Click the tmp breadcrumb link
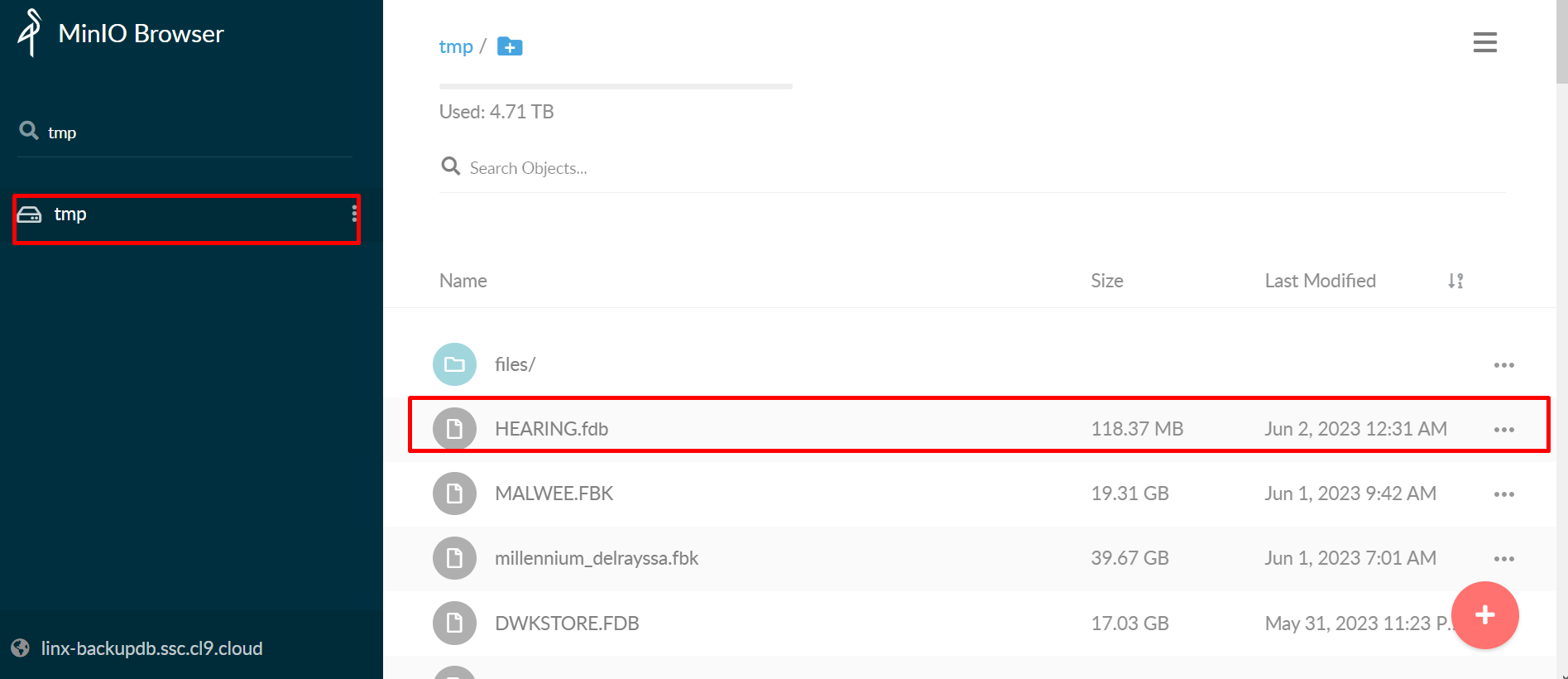The image size is (1568, 679). pyautogui.click(x=456, y=46)
